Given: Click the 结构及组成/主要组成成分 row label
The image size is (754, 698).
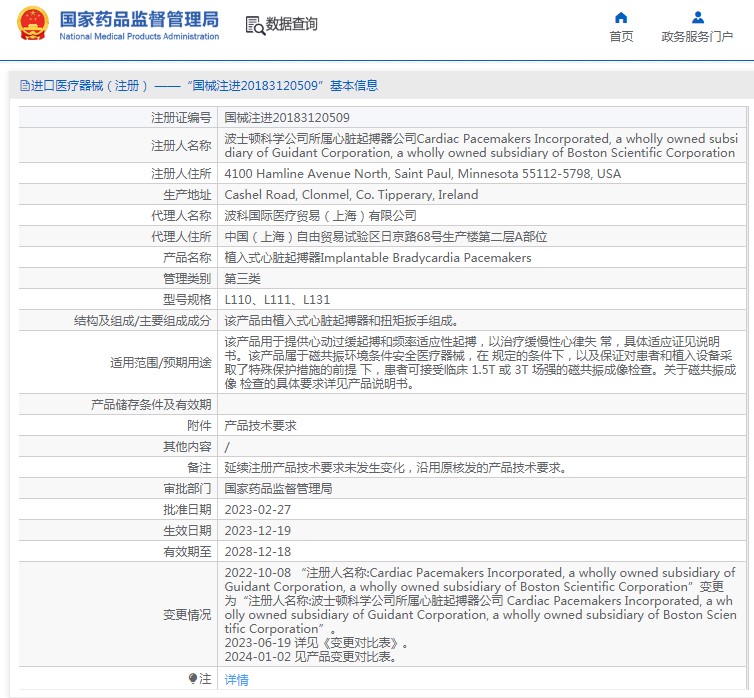Looking at the screenshot, I should coord(142,321).
